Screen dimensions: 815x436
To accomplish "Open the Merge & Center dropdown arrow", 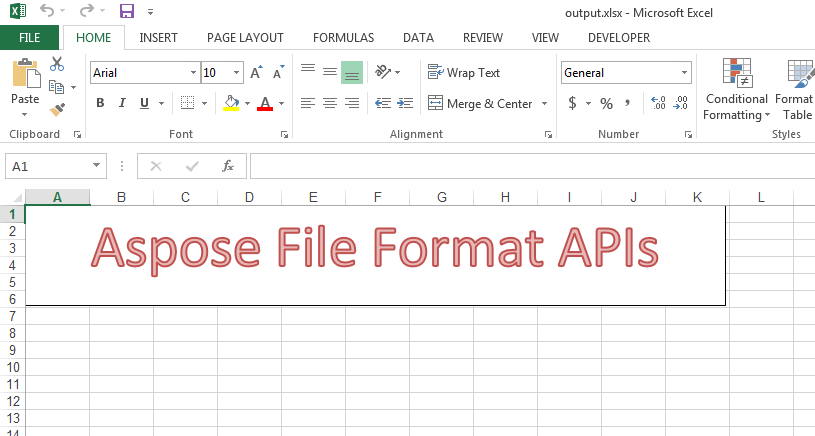I will [x=545, y=104].
